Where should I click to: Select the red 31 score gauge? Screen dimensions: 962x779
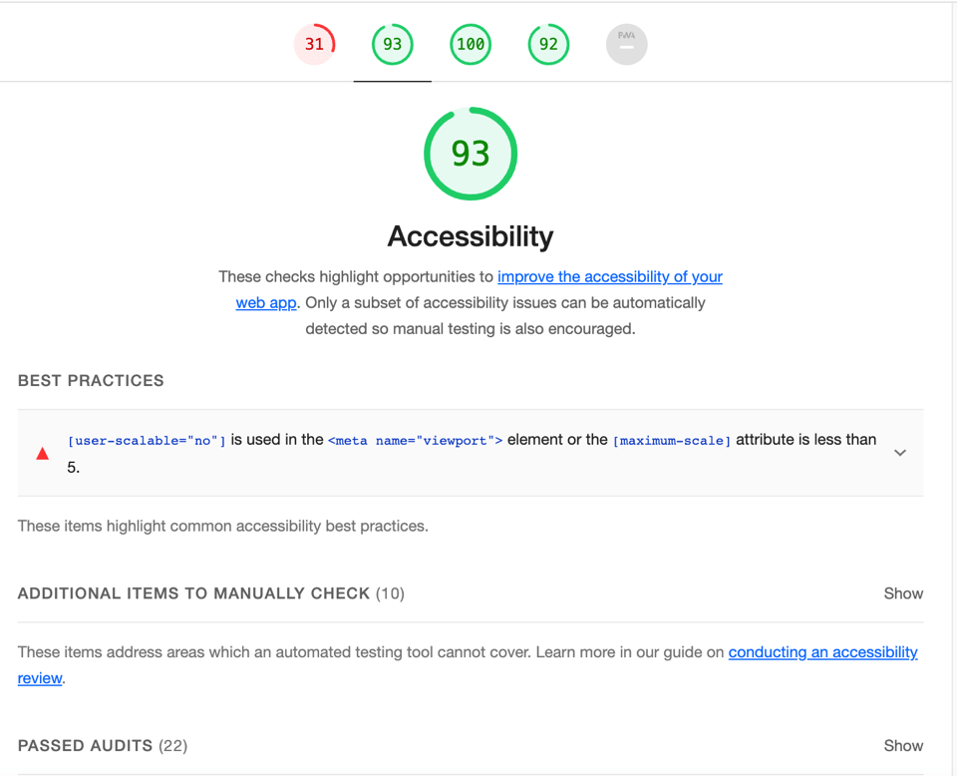click(x=315, y=44)
